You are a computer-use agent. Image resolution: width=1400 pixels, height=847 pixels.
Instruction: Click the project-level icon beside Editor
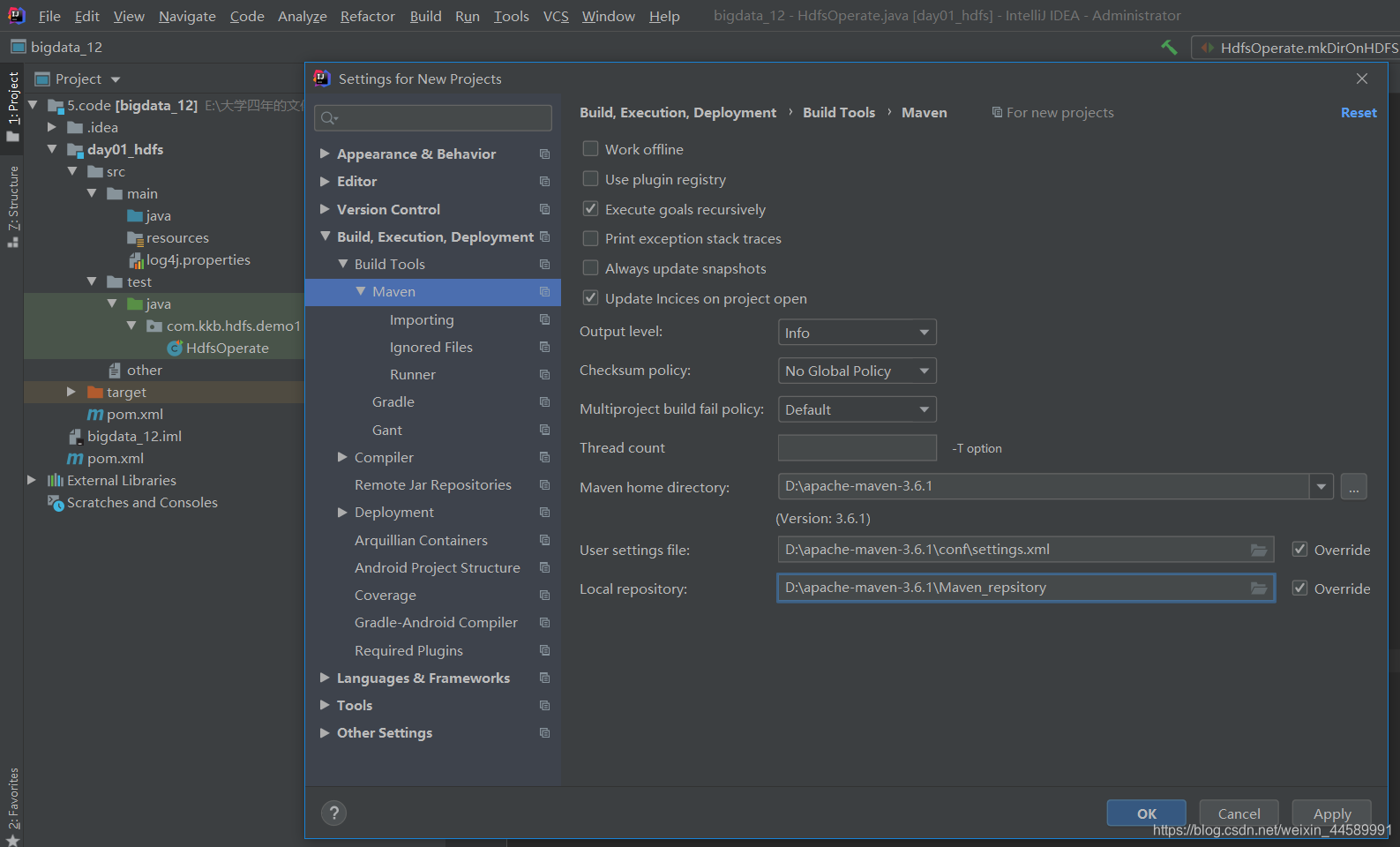544,182
